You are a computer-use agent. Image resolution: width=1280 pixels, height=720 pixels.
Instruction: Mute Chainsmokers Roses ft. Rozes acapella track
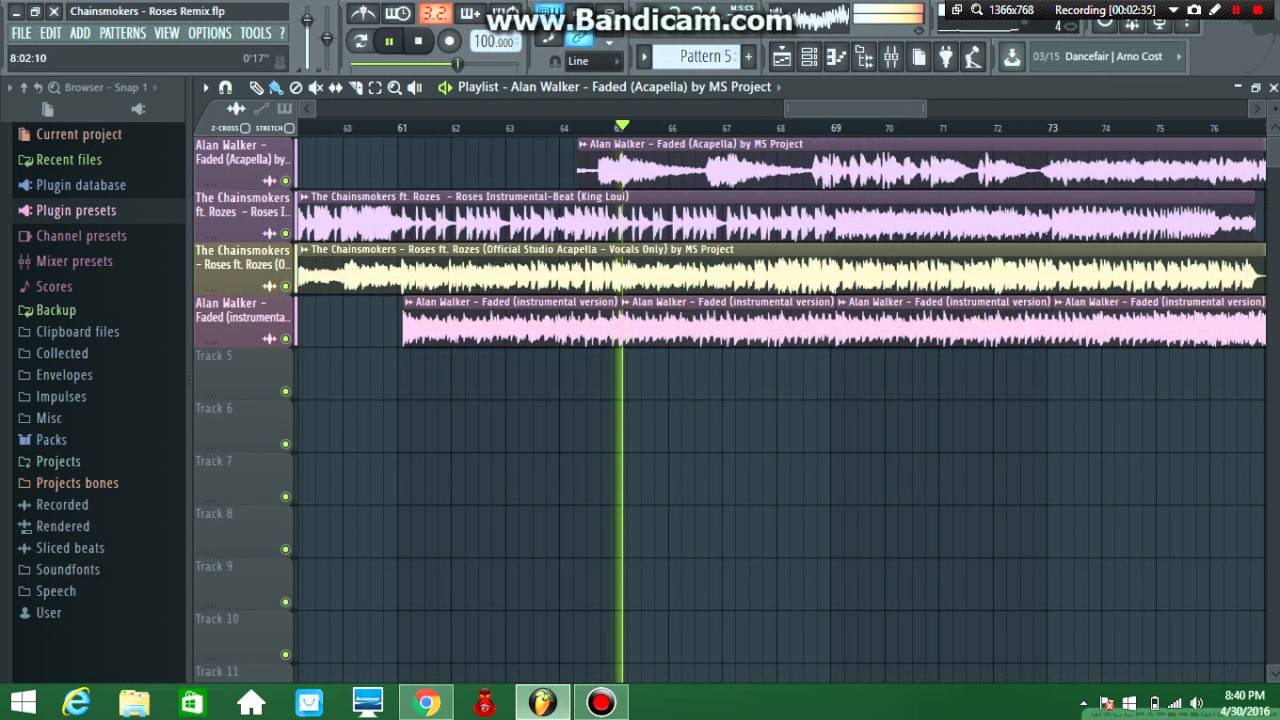click(285, 286)
